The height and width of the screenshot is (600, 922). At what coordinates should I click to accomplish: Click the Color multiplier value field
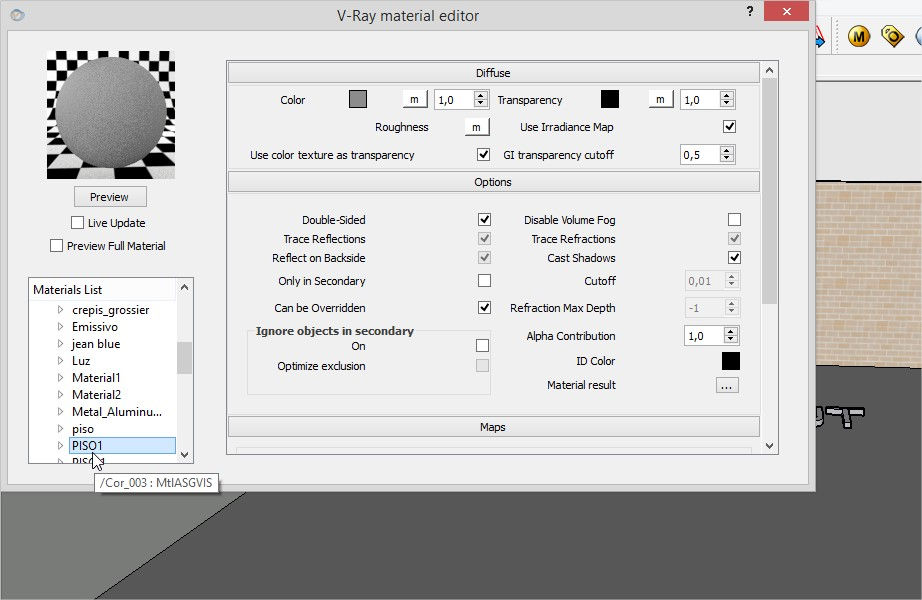[x=453, y=100]
